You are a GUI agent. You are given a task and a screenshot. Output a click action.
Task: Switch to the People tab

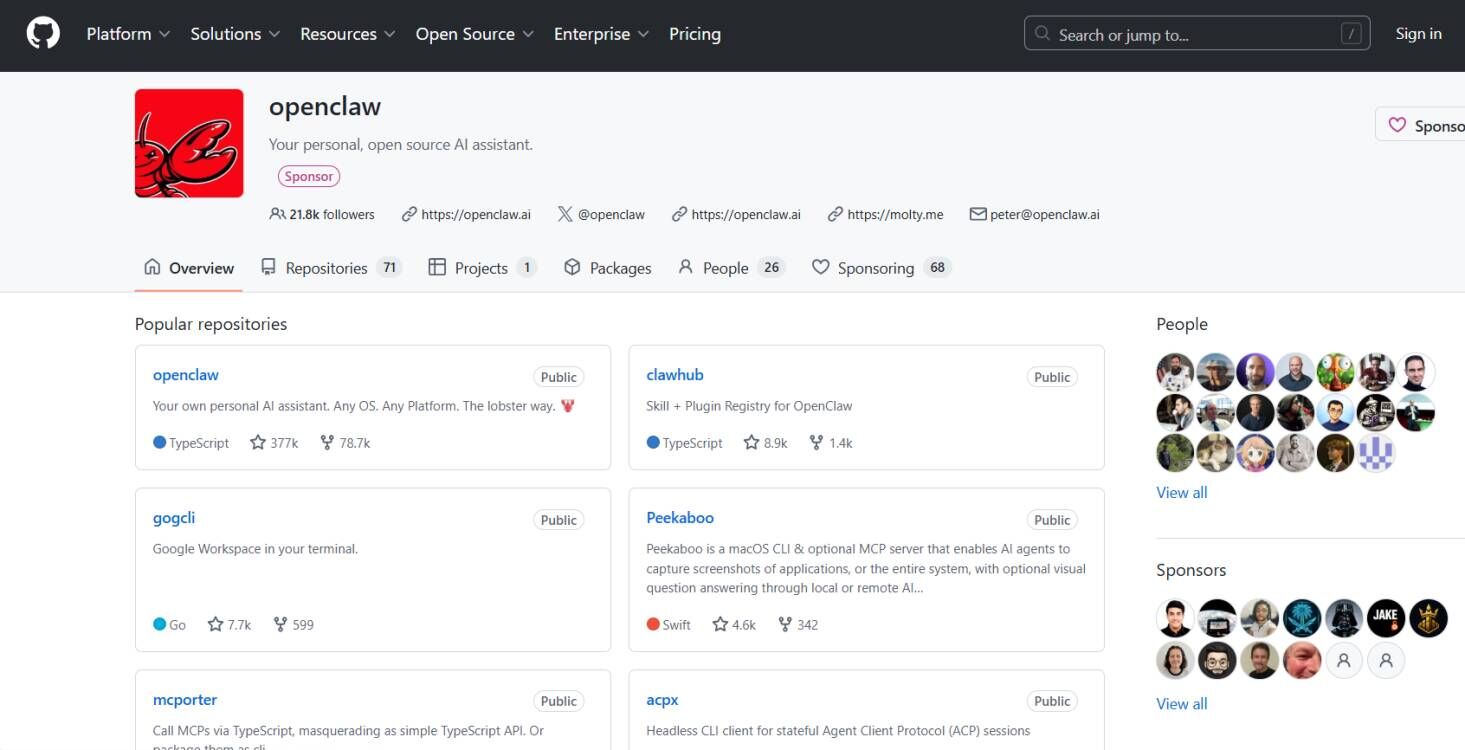[x=731, y=268]
